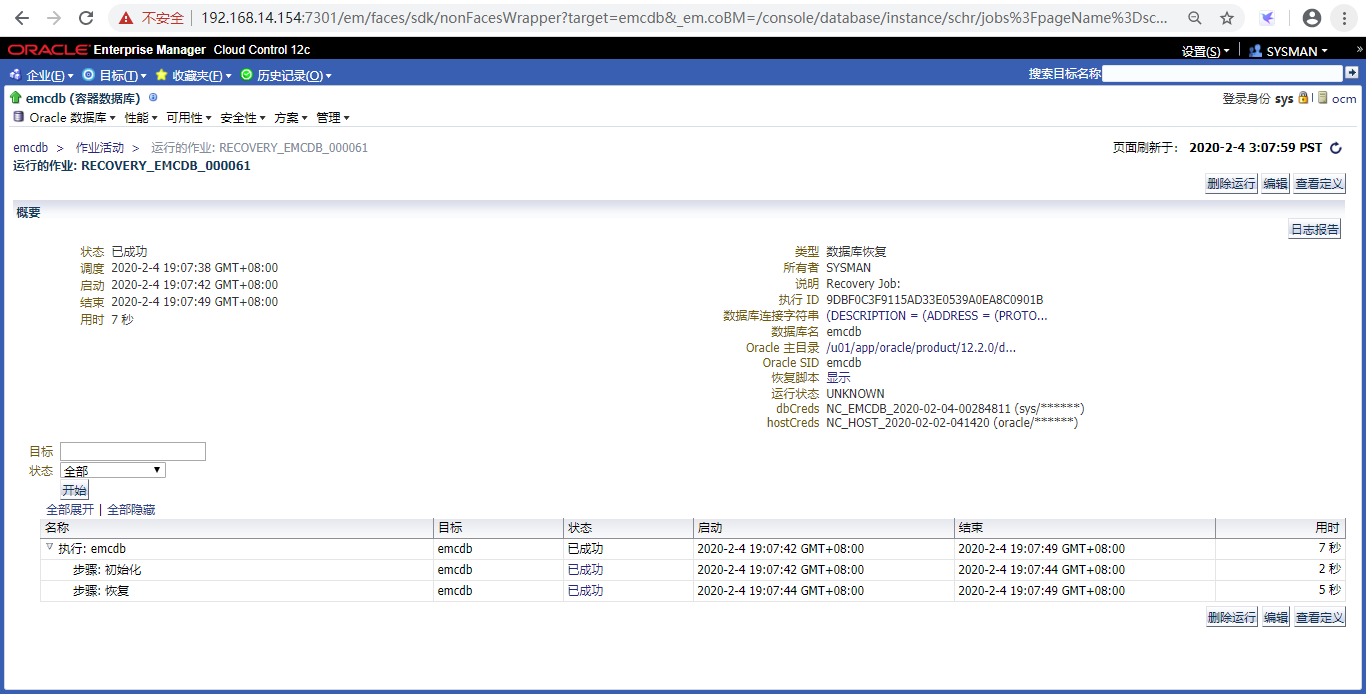Click the info icon beside emcdb title
The width and height of the screenshot is (1366, 694).
pyautogui.click(x=153, y=98)
